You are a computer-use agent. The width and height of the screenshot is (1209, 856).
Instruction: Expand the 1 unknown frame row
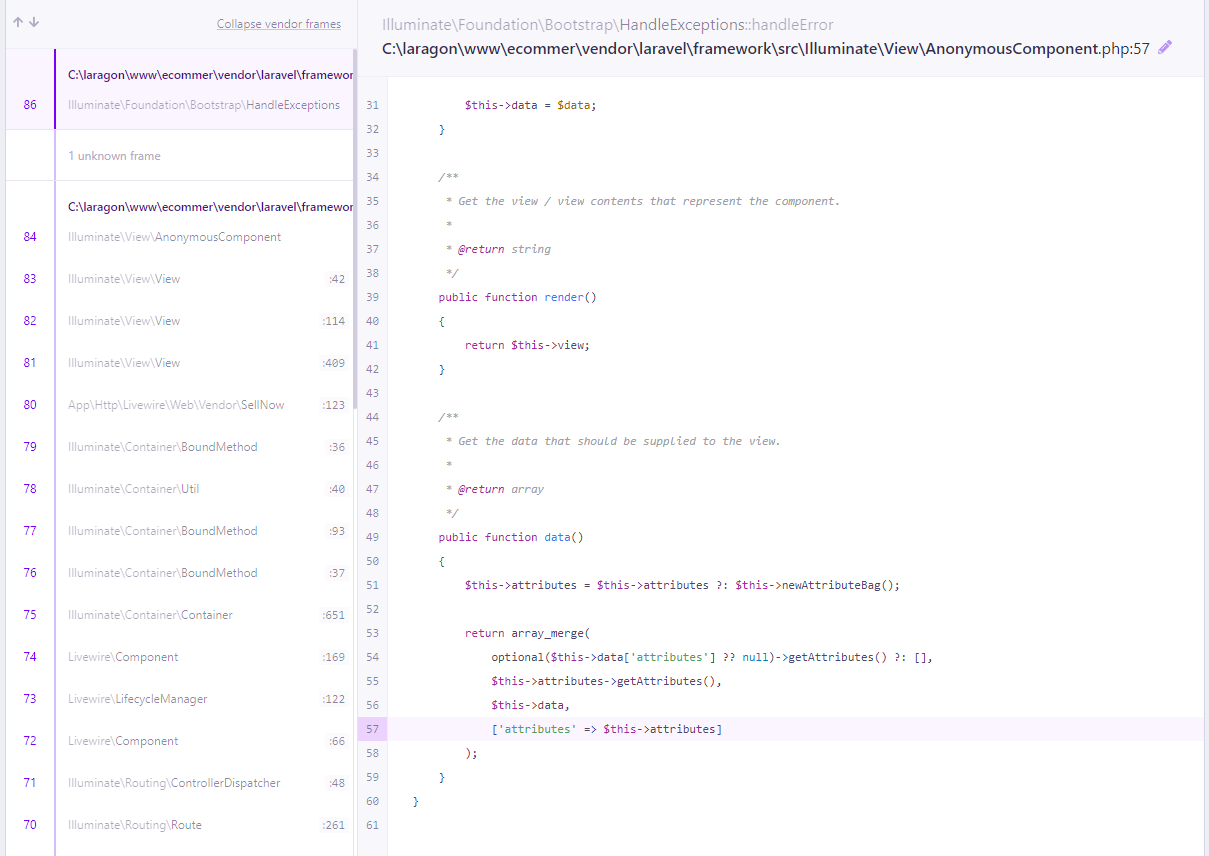pos(180,155)
